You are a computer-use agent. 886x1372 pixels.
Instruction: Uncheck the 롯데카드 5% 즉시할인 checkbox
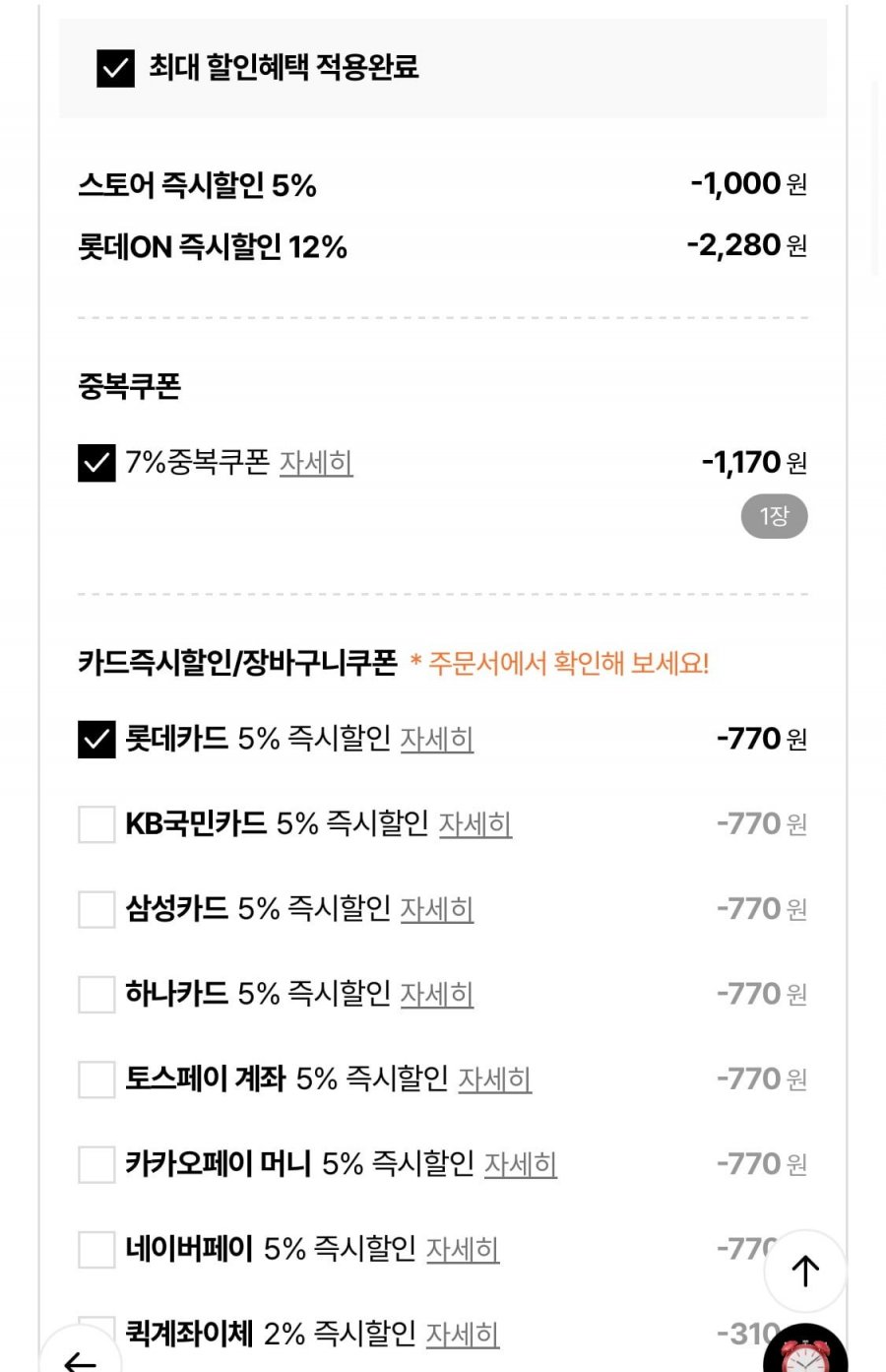[96, 740]
